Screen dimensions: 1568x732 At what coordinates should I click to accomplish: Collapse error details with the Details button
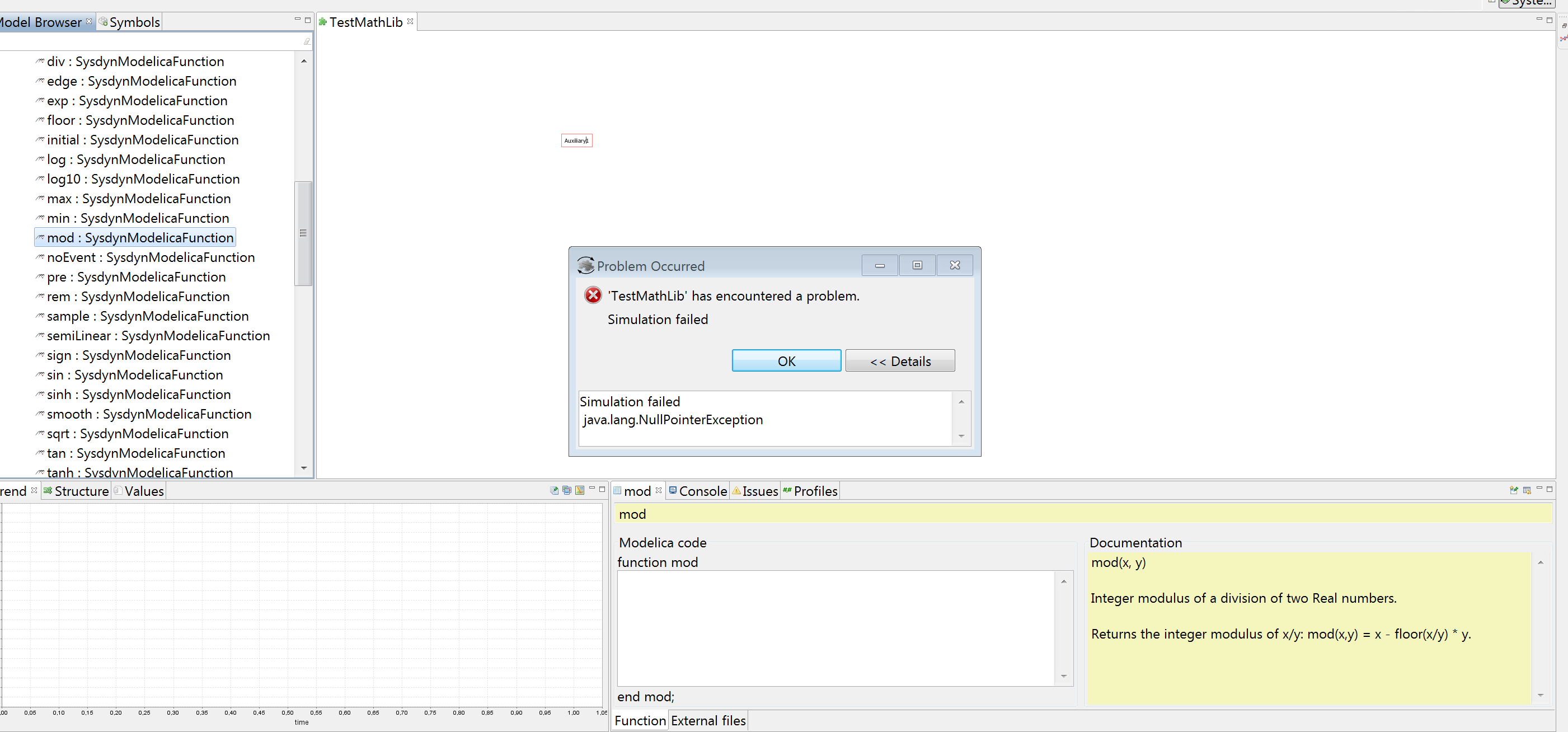click(900, 361)
